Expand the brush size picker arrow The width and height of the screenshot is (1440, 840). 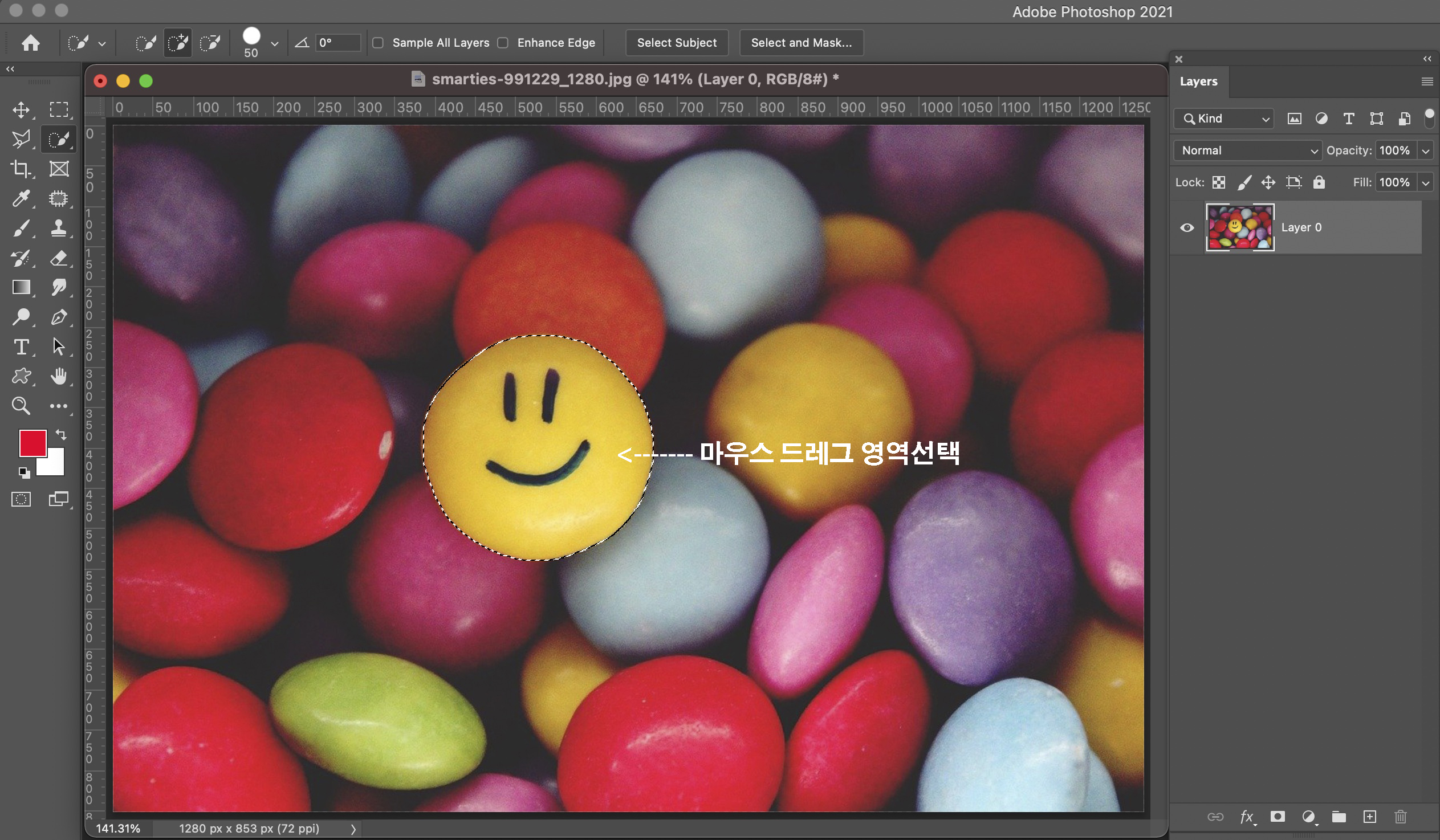(x=275, y=43)
